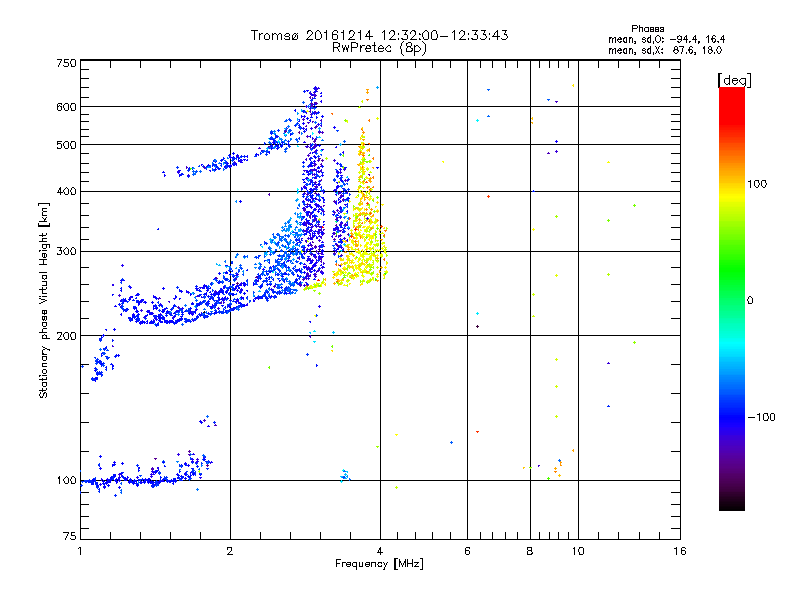
Task: Click the x-axis tick label '16'
Action: coord(680,551)
